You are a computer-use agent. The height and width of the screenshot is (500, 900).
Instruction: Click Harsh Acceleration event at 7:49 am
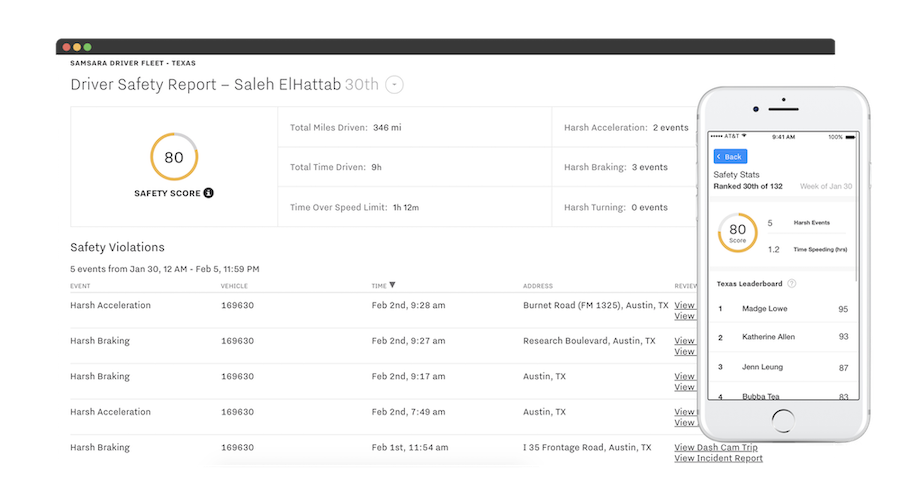tap(110, 412)
